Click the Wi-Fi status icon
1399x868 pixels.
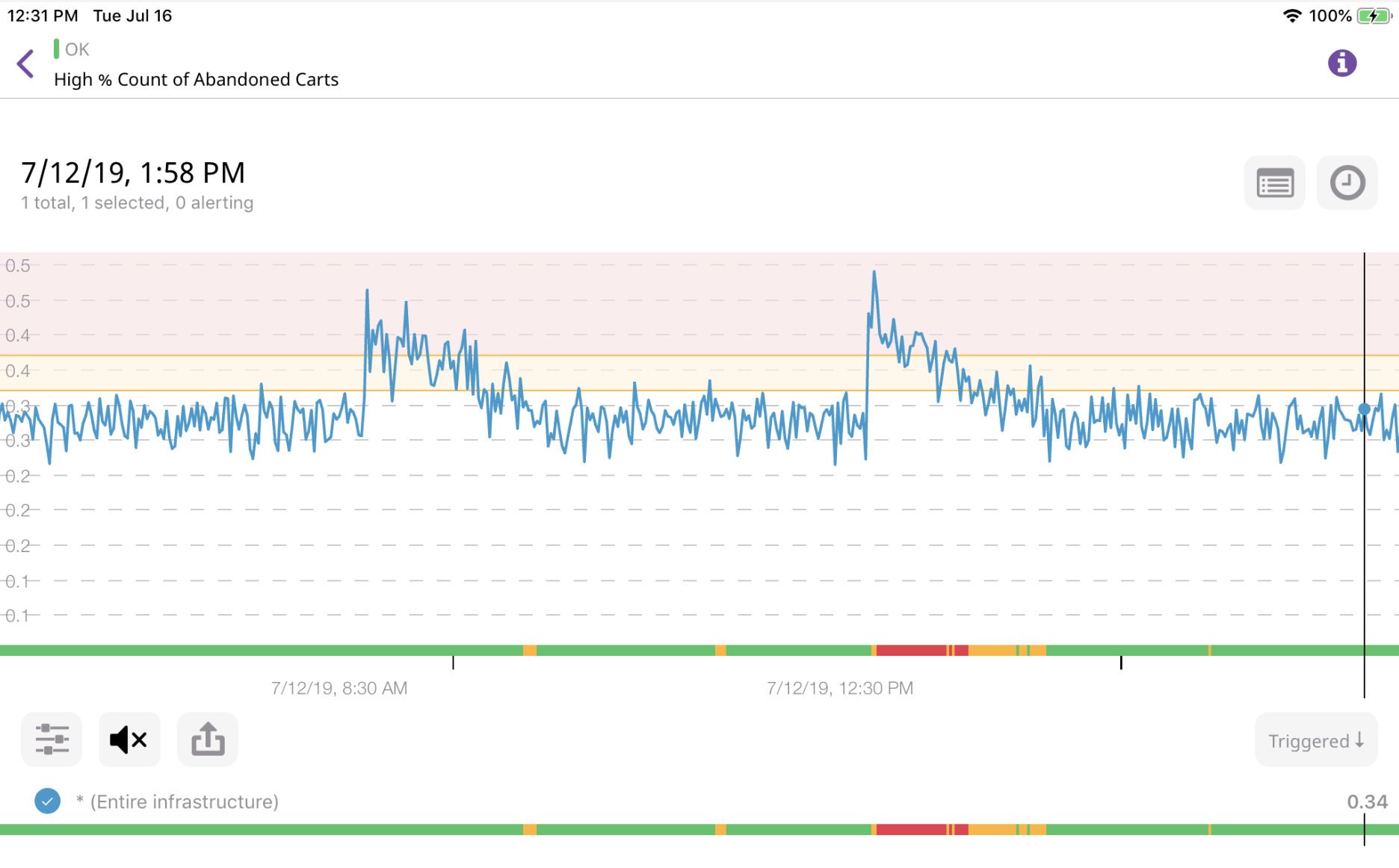(x=1292, y=15)
